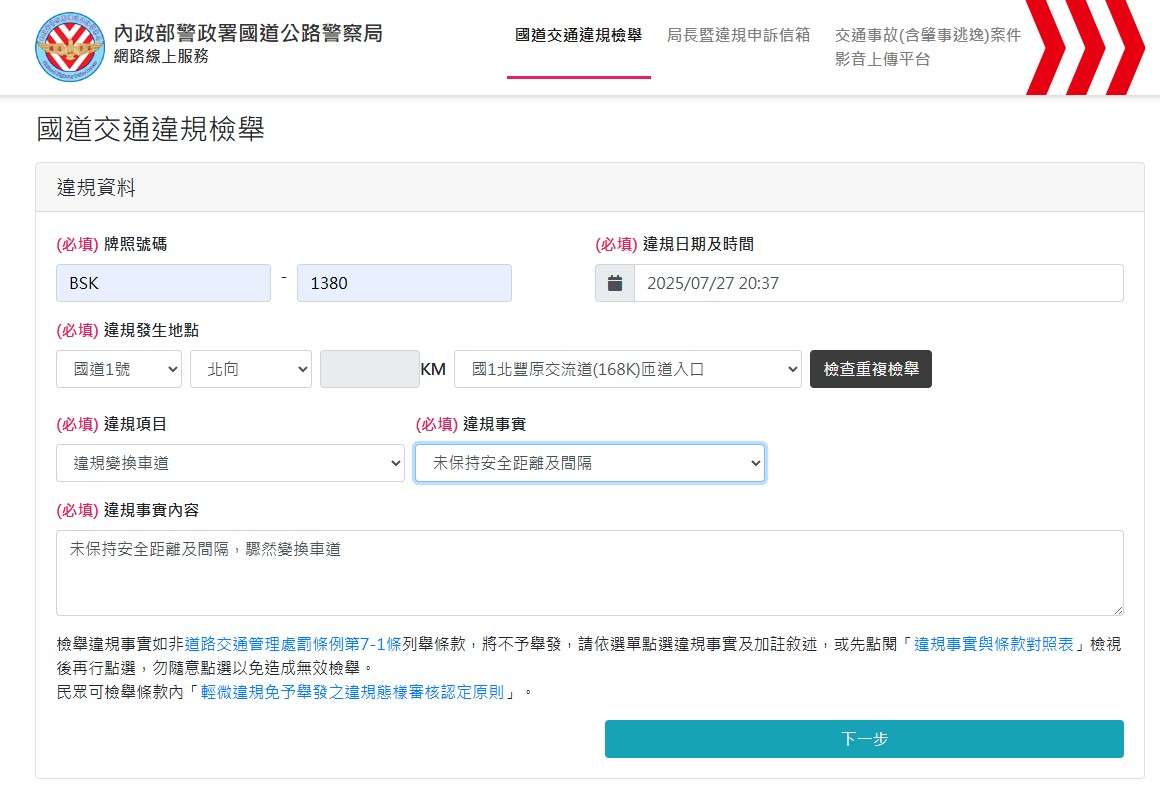Click the 違規發生地點 field label
Screen dimensions: 1160x795
[151, 330]
